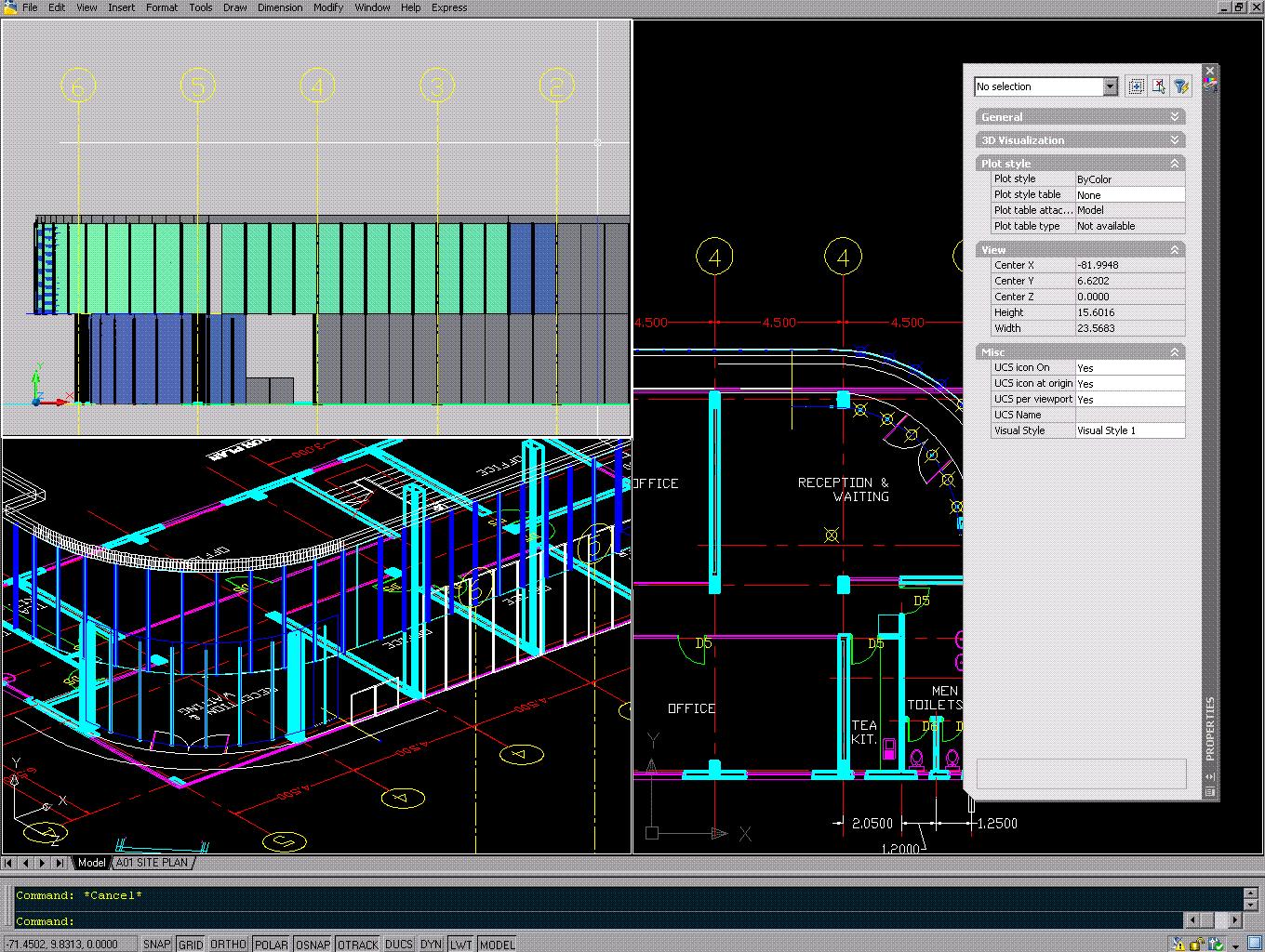
Task: Toggle DUCS in status bar
Action: click(x=399, y=944)
